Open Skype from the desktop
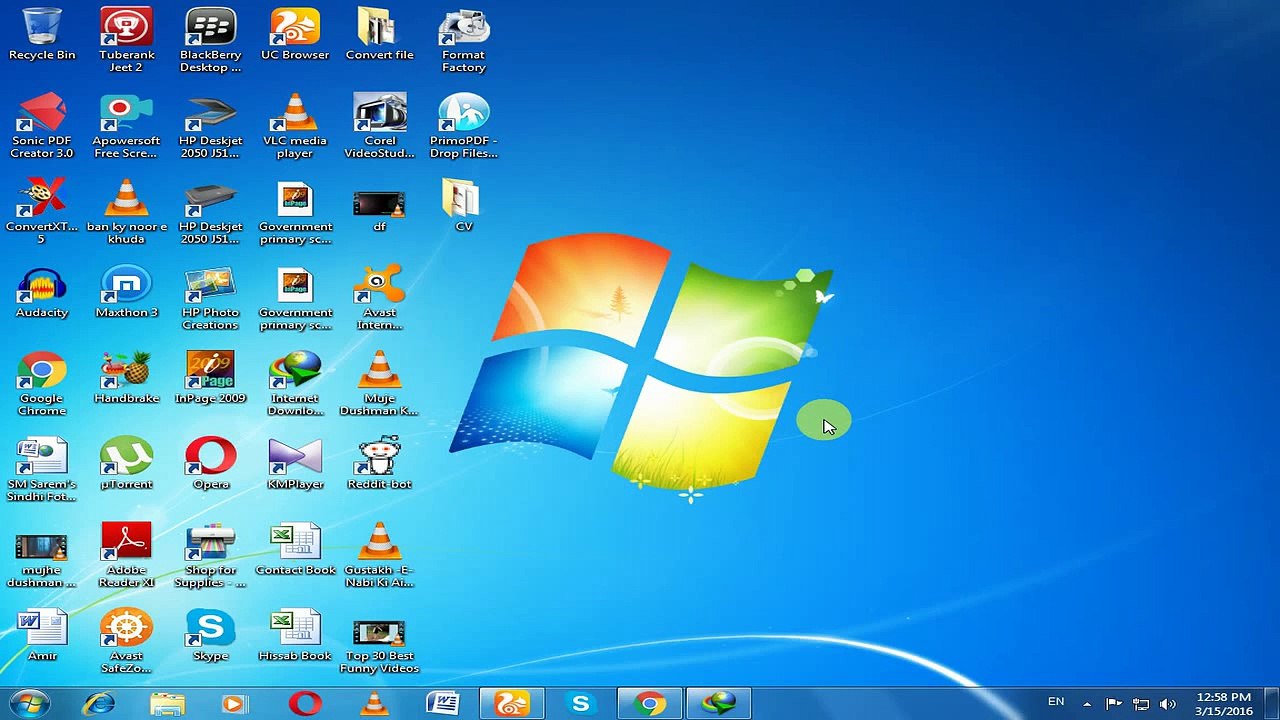 click(x=210, y=636)
